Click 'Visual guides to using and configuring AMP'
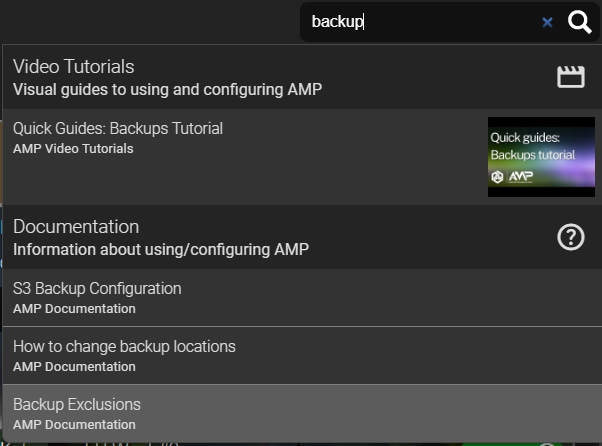Image resolution: width=602 pixels, height=446 pixels. tap(167, 89)
